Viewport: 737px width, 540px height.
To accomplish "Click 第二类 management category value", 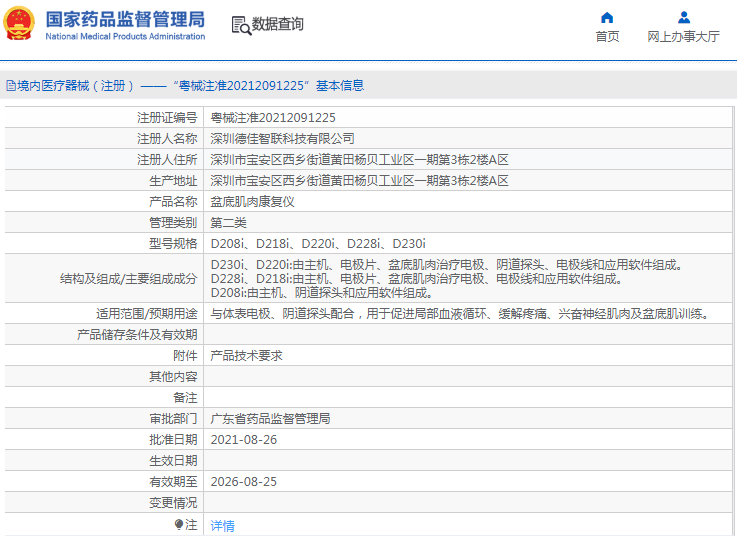I will pos(228,223).
